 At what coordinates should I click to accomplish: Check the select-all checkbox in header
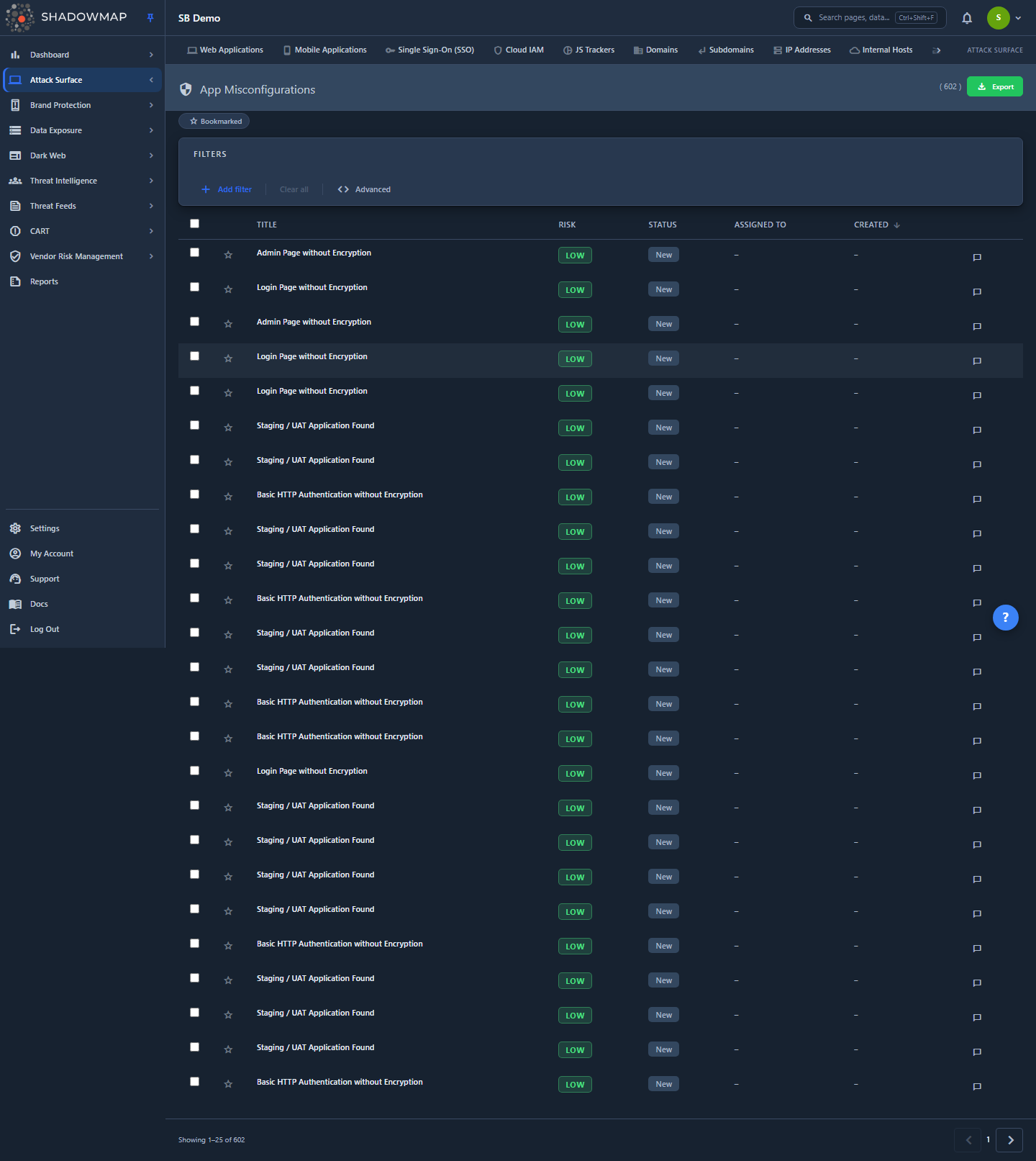(x=194, y=223)
